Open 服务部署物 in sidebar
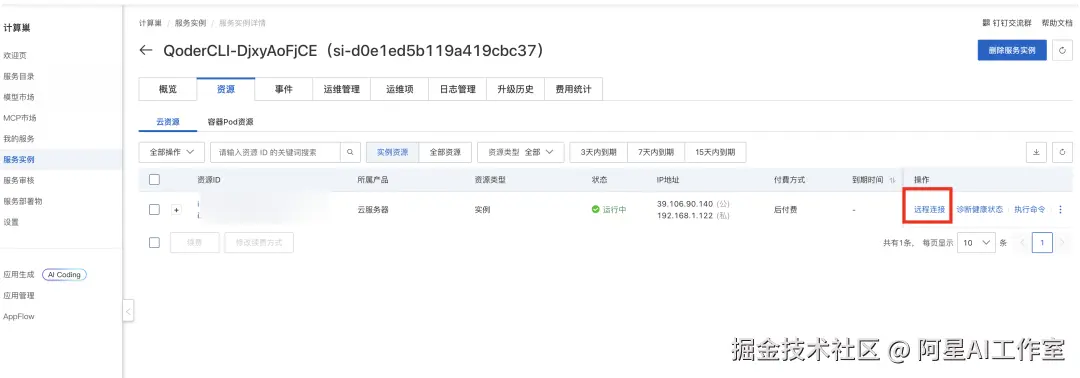 click(x=23, y=201)
